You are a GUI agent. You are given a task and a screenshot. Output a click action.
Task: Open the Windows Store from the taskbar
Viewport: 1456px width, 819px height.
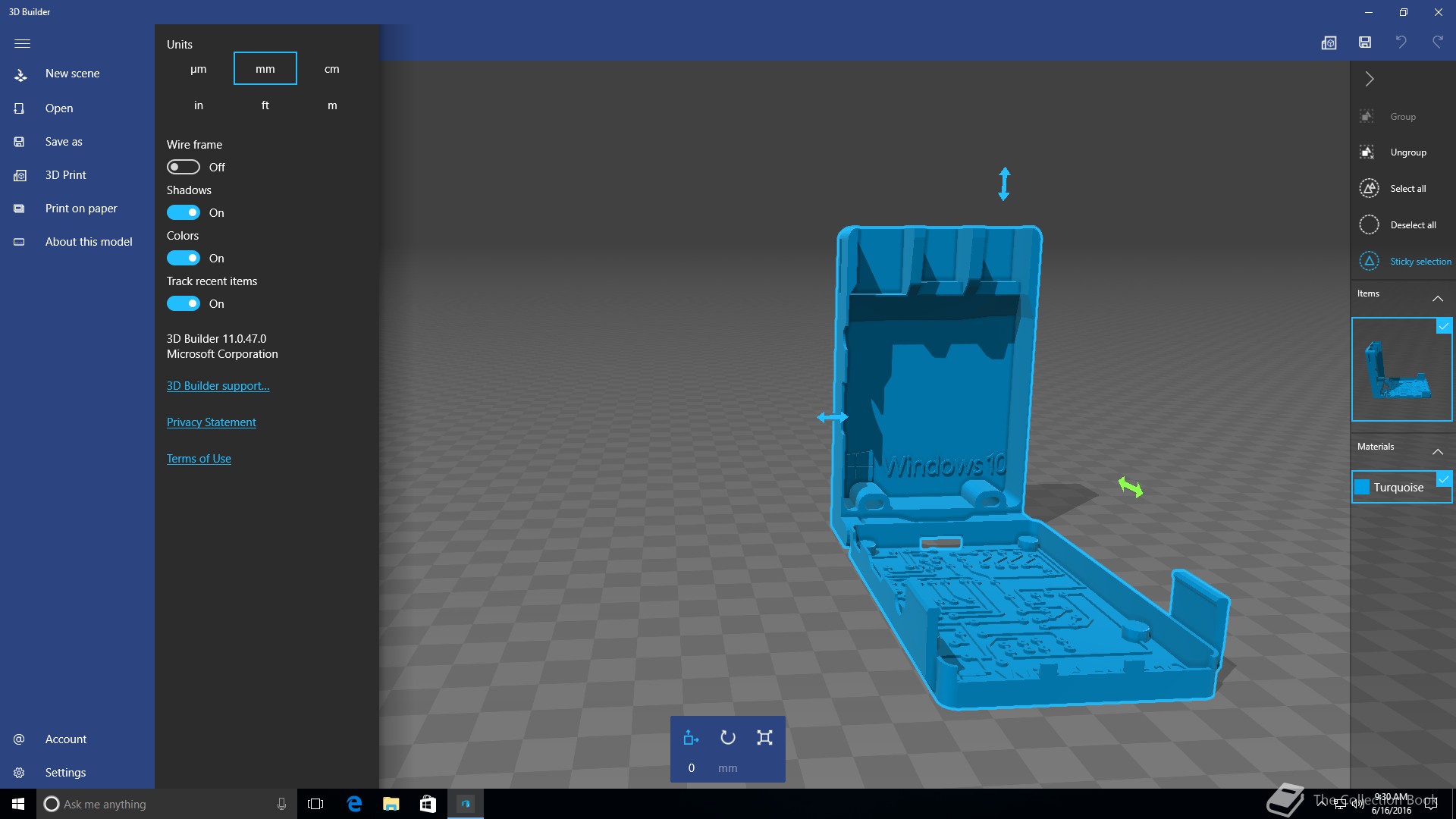click(428, 804)
